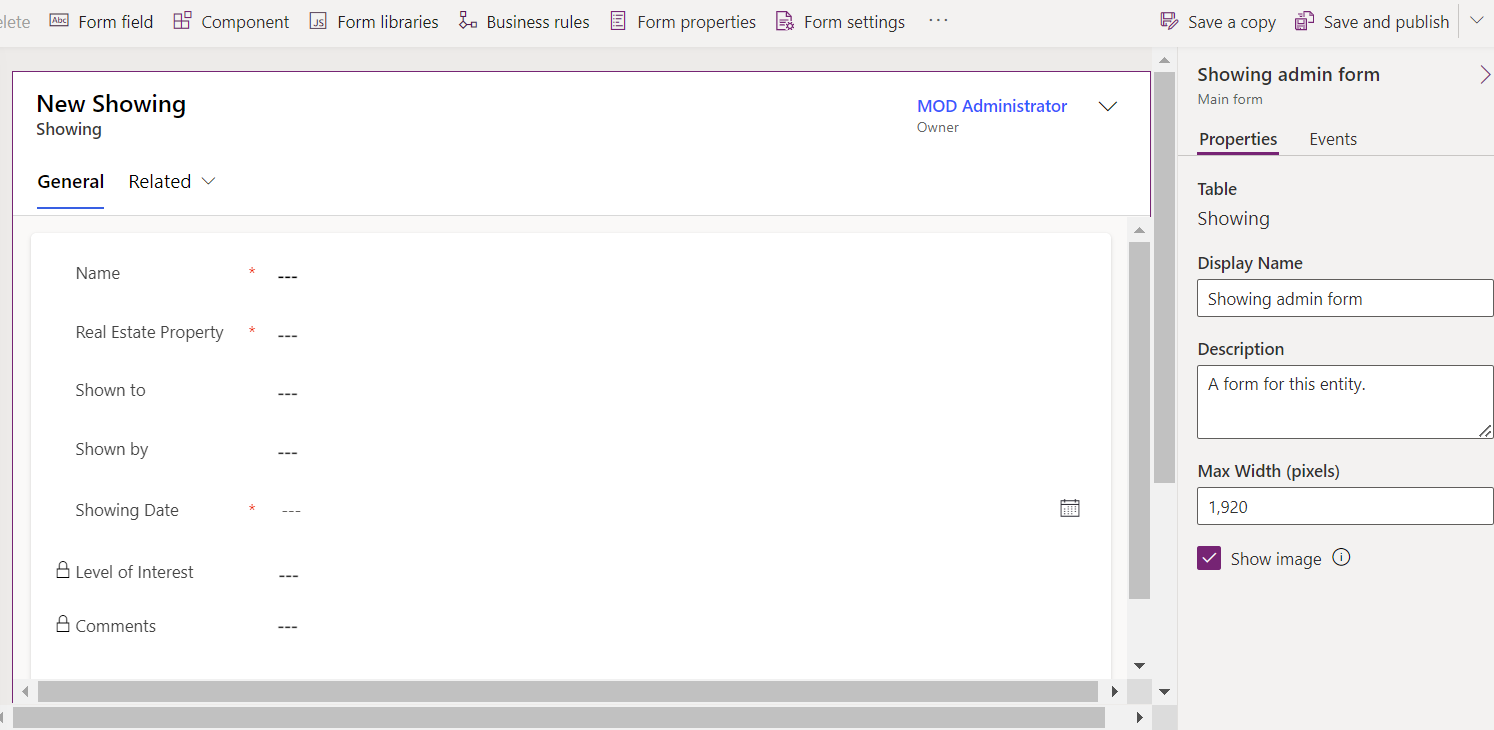Click the Save a copy icon
The image size is (1494, 730).
(x=1169, y=21)
